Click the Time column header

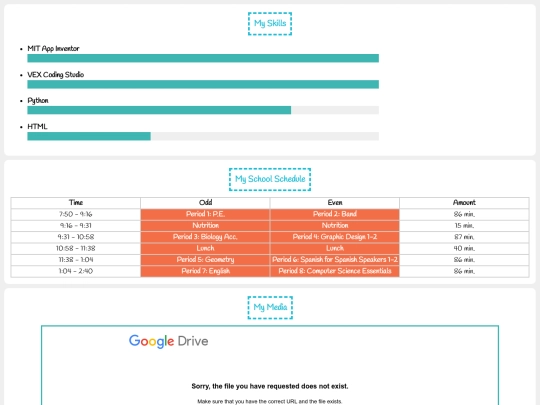76,202
